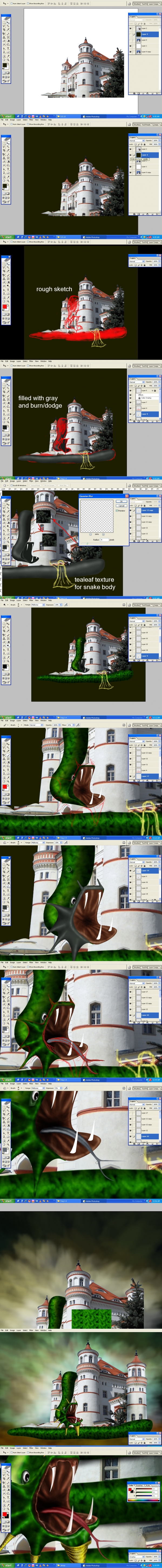
Task: Open Brushes tab in the white-background screenshot's palette well
Action: [137, 4]
